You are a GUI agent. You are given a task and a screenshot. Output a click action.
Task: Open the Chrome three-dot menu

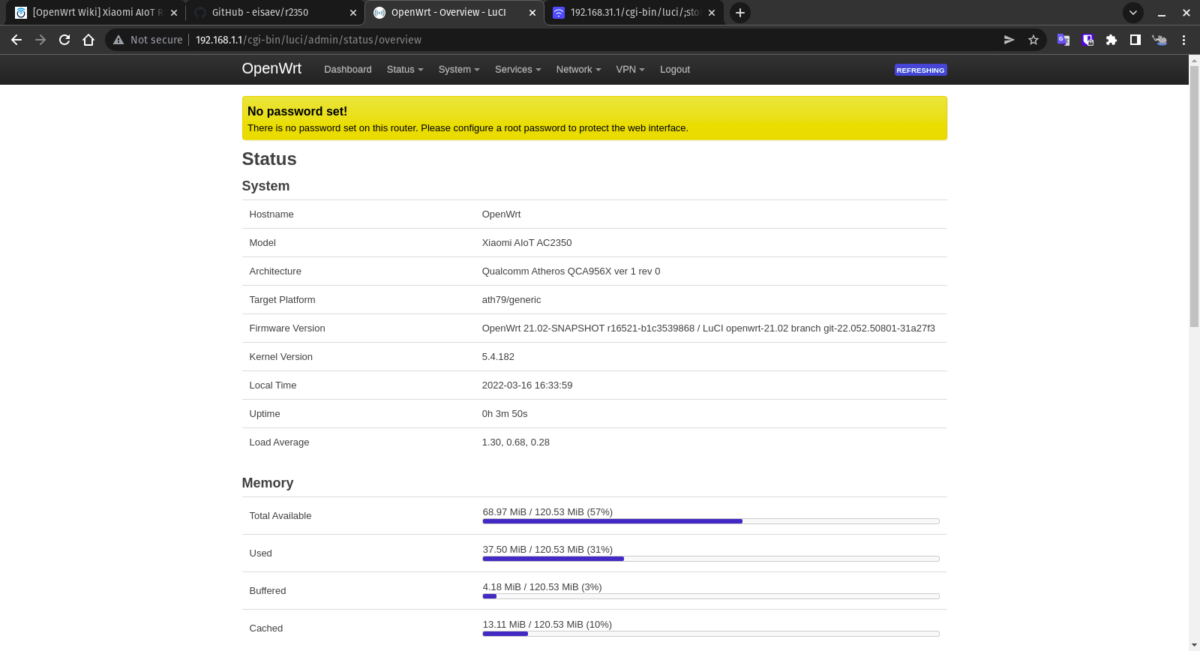[x=1184, y=40]
